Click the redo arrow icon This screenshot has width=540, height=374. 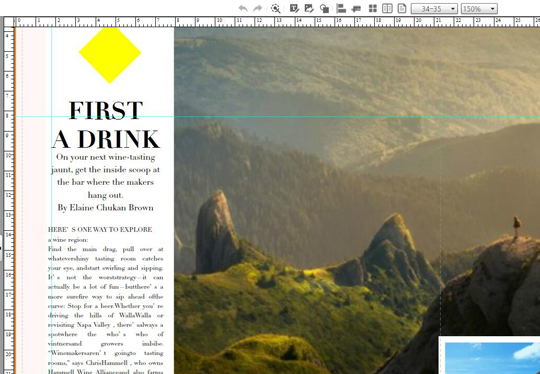258,8
